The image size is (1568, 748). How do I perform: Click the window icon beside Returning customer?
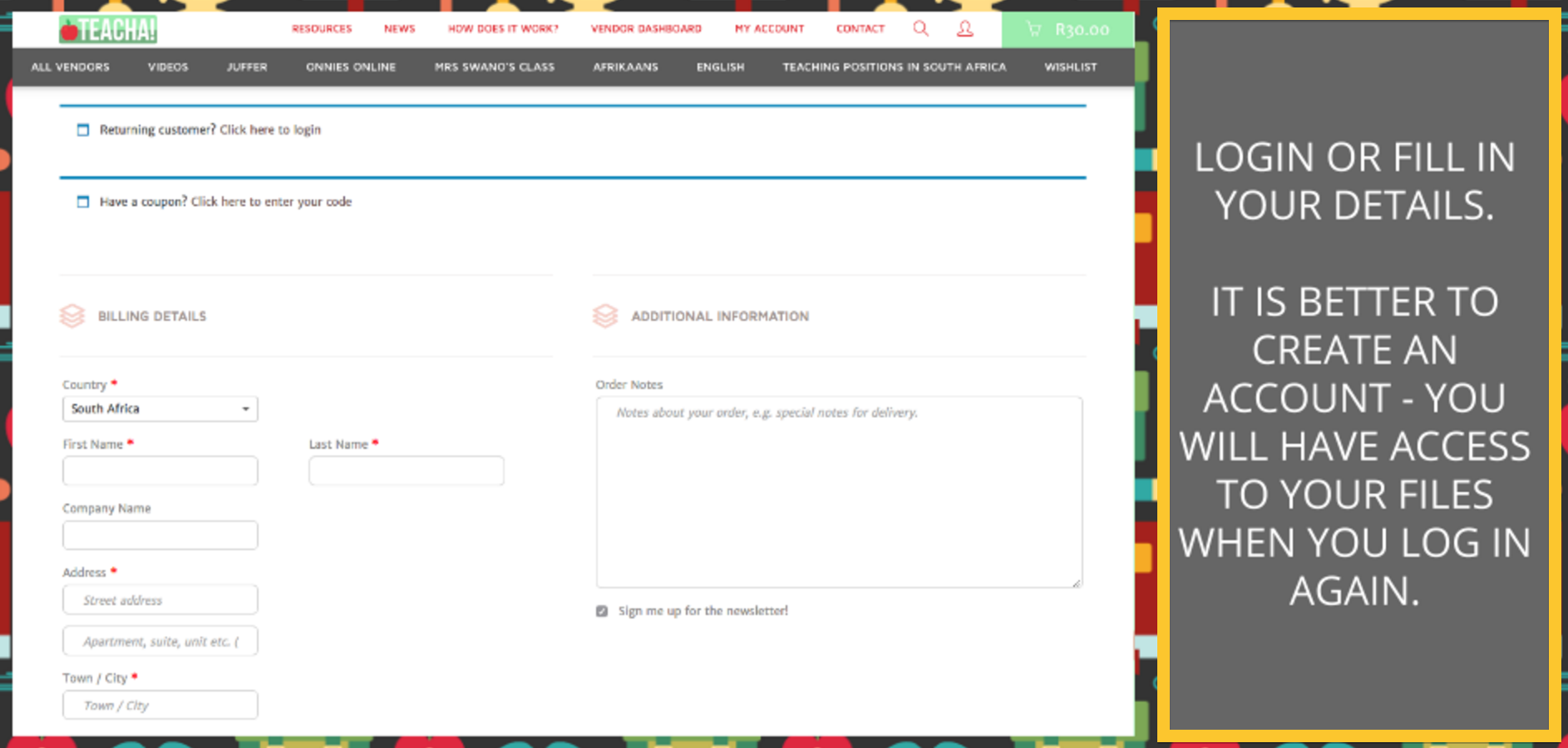(x=83, y=130)
